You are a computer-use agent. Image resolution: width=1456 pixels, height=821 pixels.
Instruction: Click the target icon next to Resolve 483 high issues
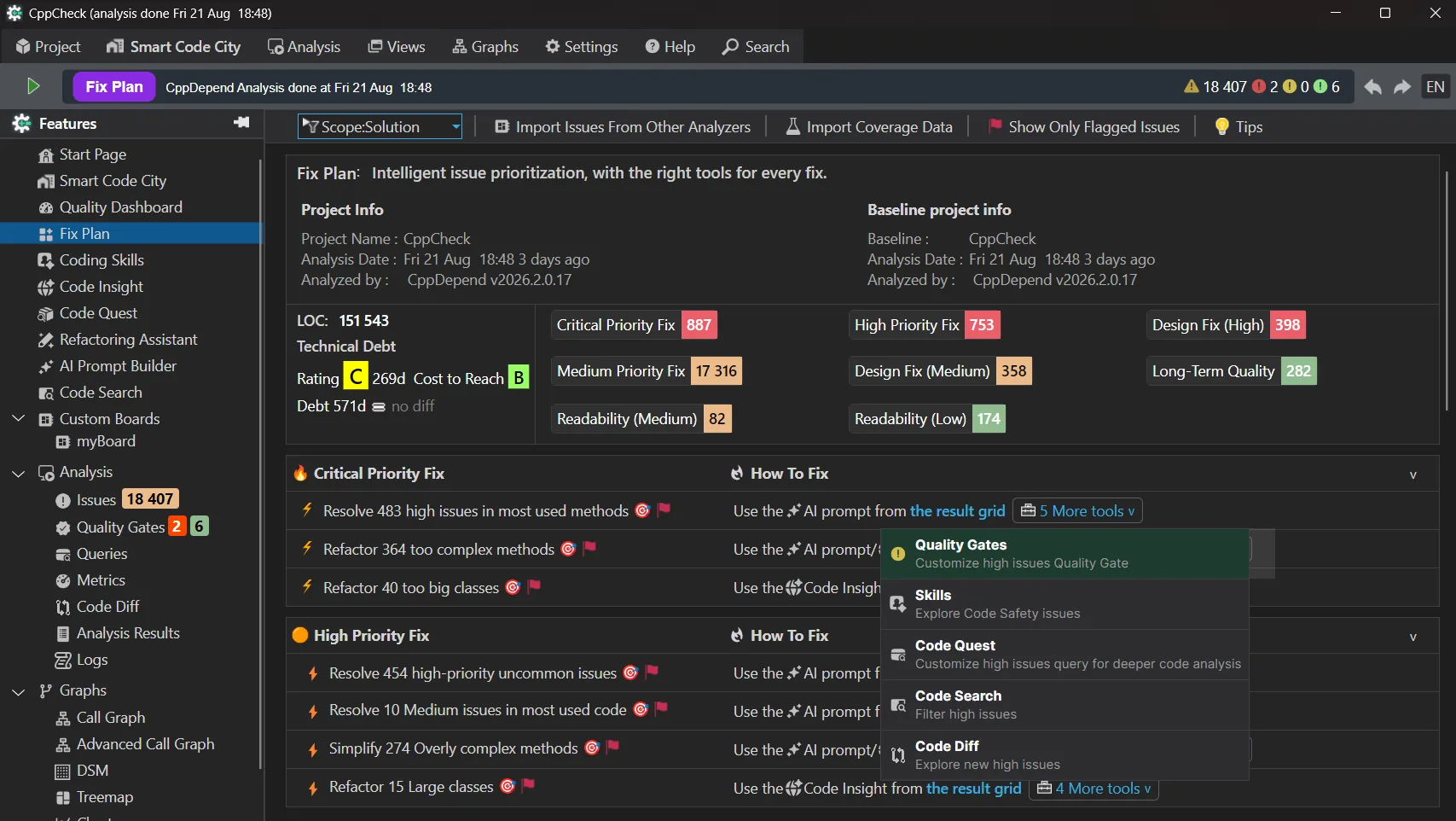(642, 510)
